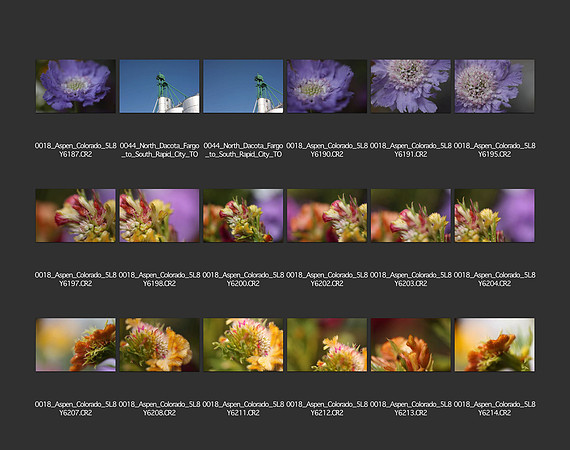Viewport: 570px width, 450px height.
Task: Select the lavender flower thumbnail Y6191.CR2
Action: point(411,86)
